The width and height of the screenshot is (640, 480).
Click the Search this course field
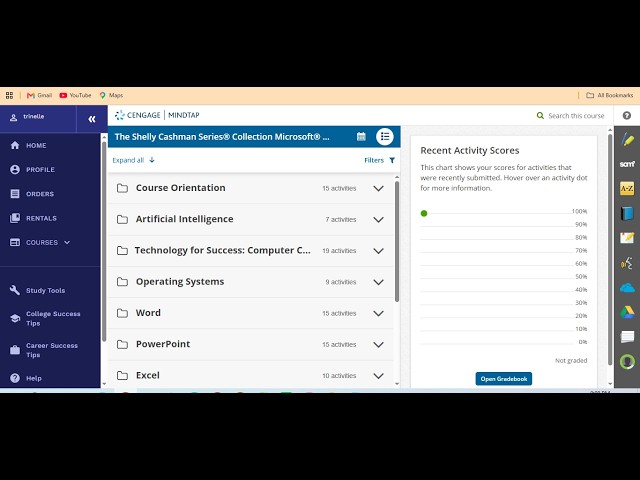click(576, 116)
